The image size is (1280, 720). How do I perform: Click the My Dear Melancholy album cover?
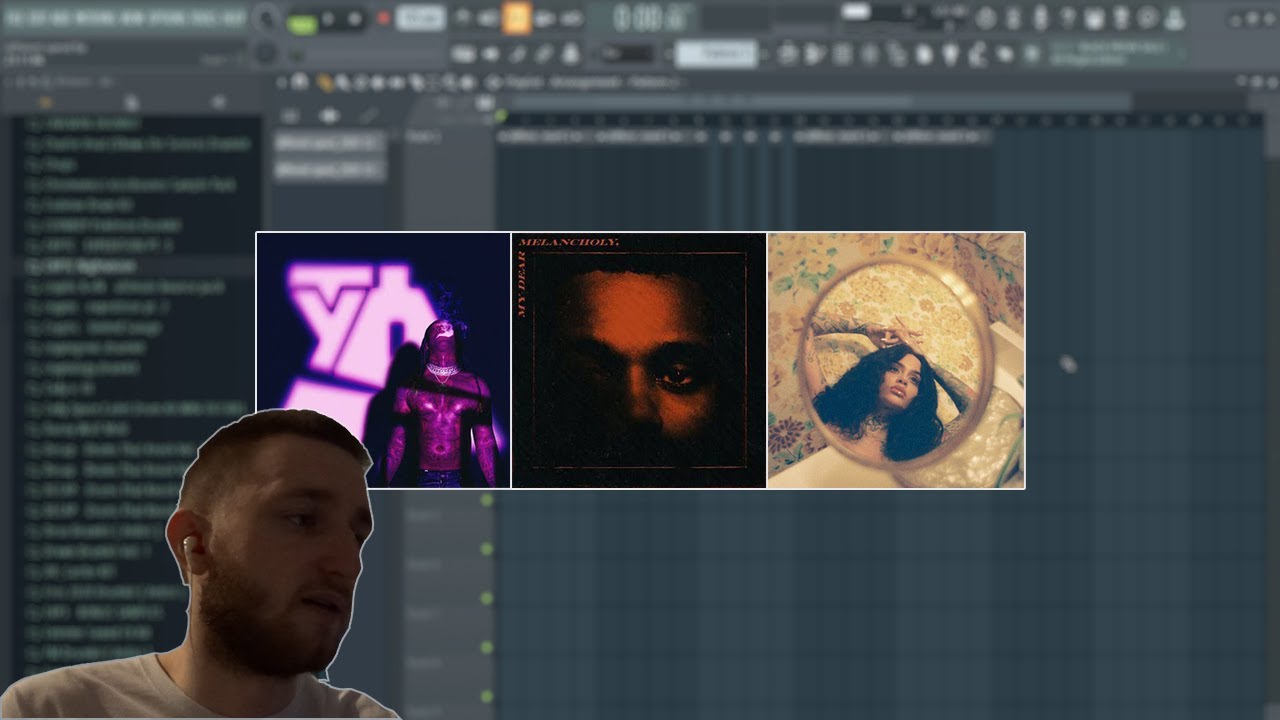pyautogui.click(x=639, y=360)
